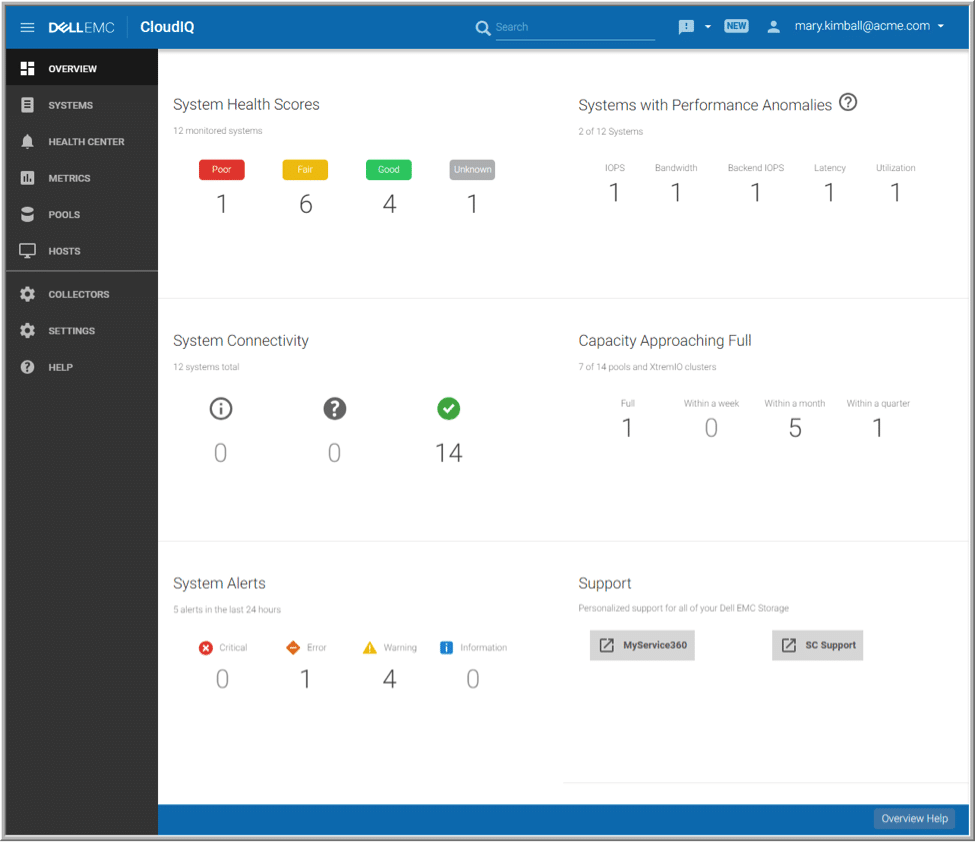Open the MyService360 support button

(x=642, y=645)
